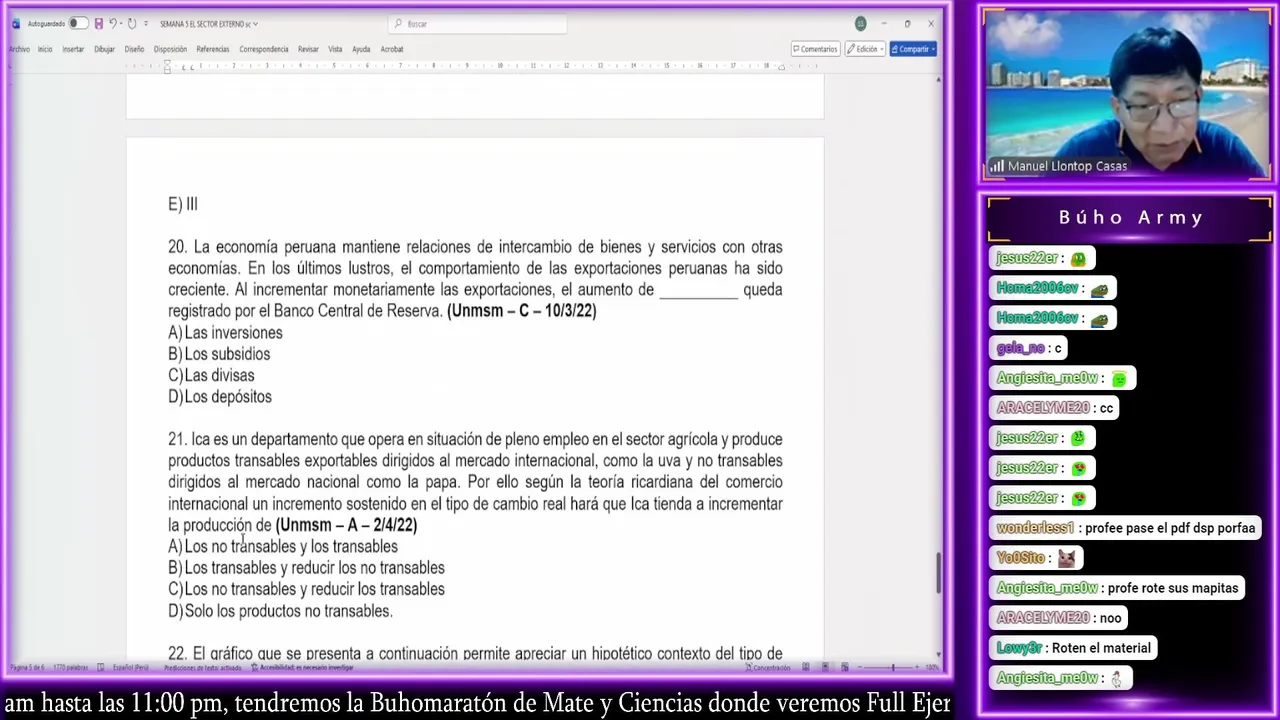Click the first line indent marker on ruler

(167, 64)
